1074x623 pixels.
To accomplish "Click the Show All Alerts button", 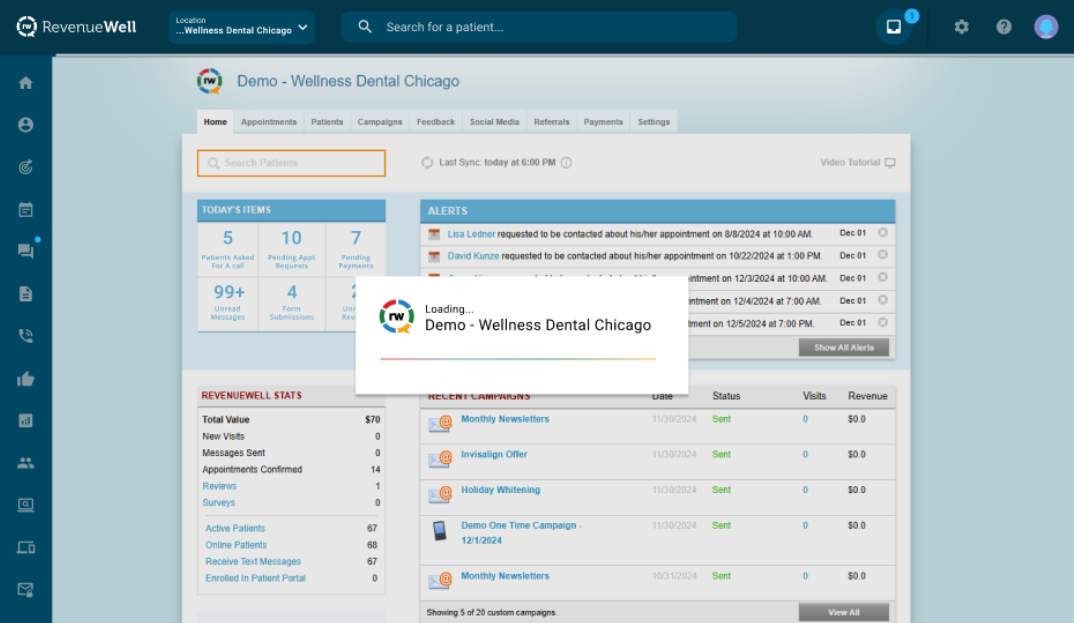I will tap(844, 348).
